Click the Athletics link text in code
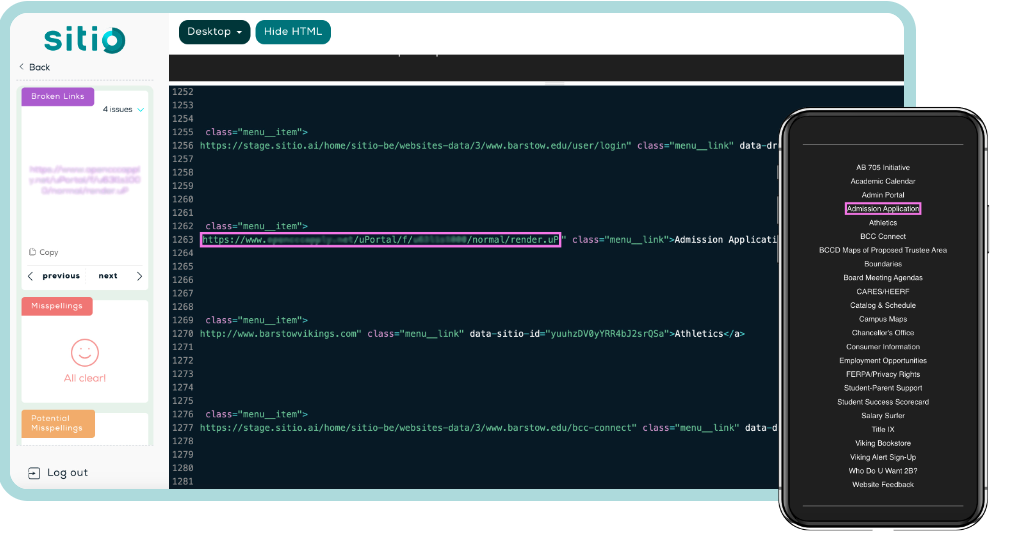 coord(699,334)
